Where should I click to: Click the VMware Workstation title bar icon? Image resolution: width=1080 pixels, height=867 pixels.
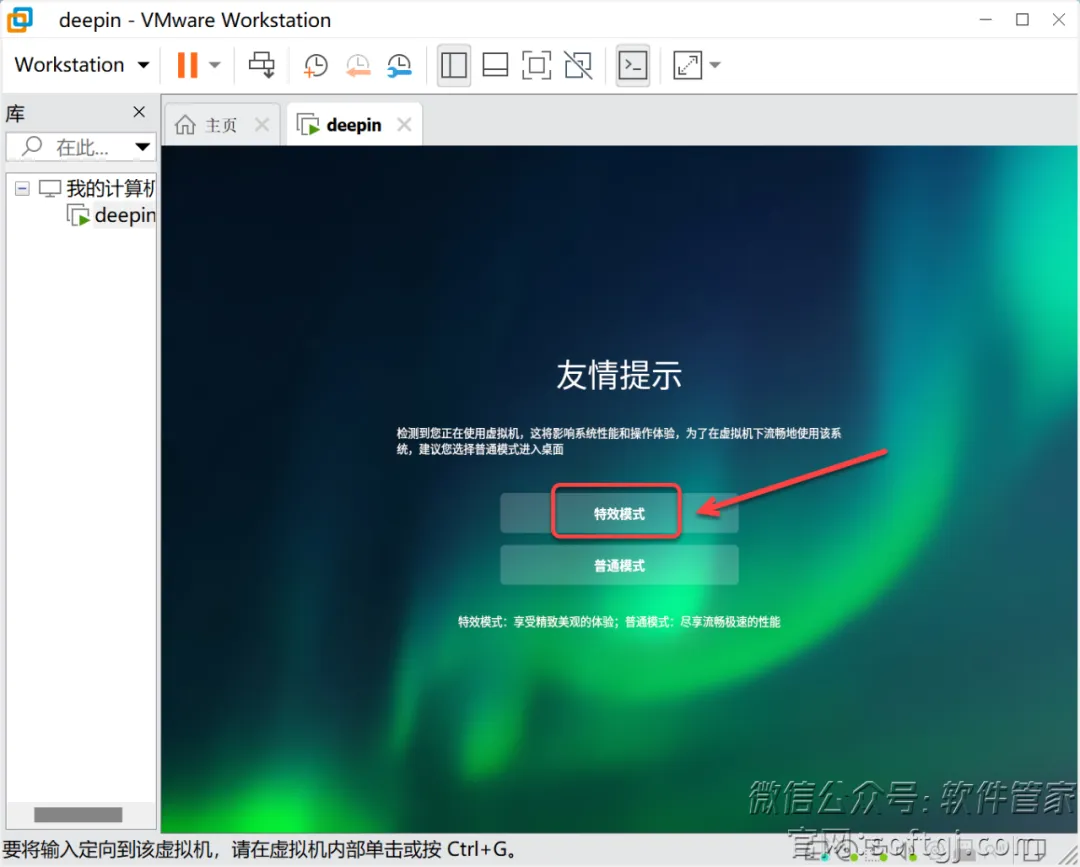[x=19, y=20]
